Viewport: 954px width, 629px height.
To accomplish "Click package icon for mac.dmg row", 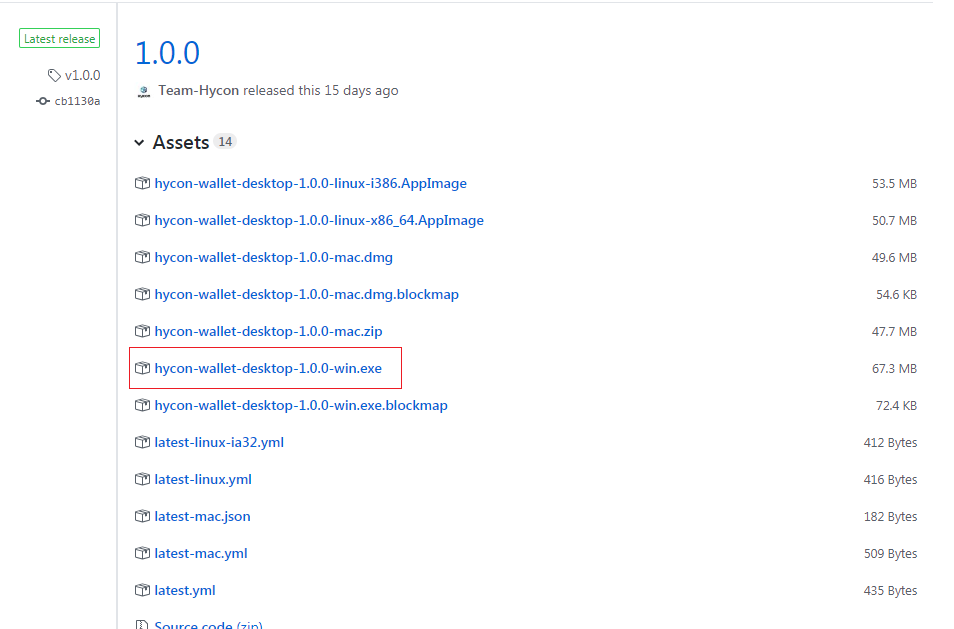I will pyautogui.click(x=142, y=257).
